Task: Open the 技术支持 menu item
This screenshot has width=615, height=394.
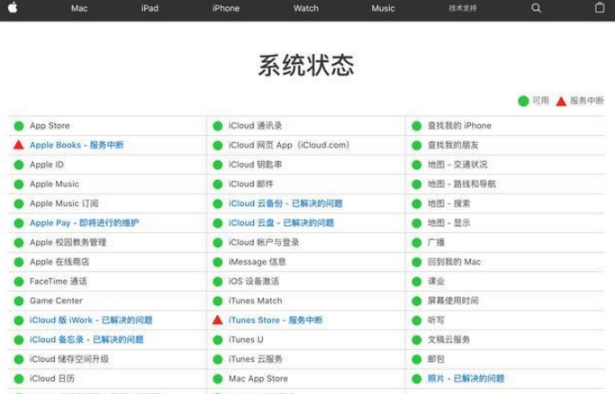Action: pyautogui.click(x=463, y=8)
